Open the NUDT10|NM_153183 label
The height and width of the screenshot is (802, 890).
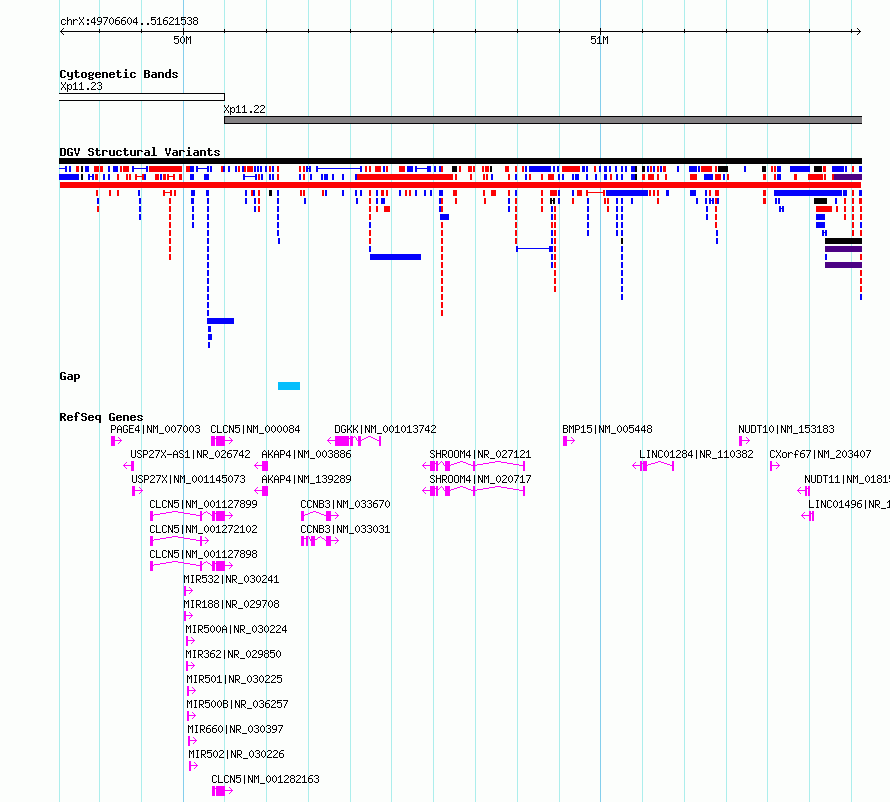pos(786,429)
